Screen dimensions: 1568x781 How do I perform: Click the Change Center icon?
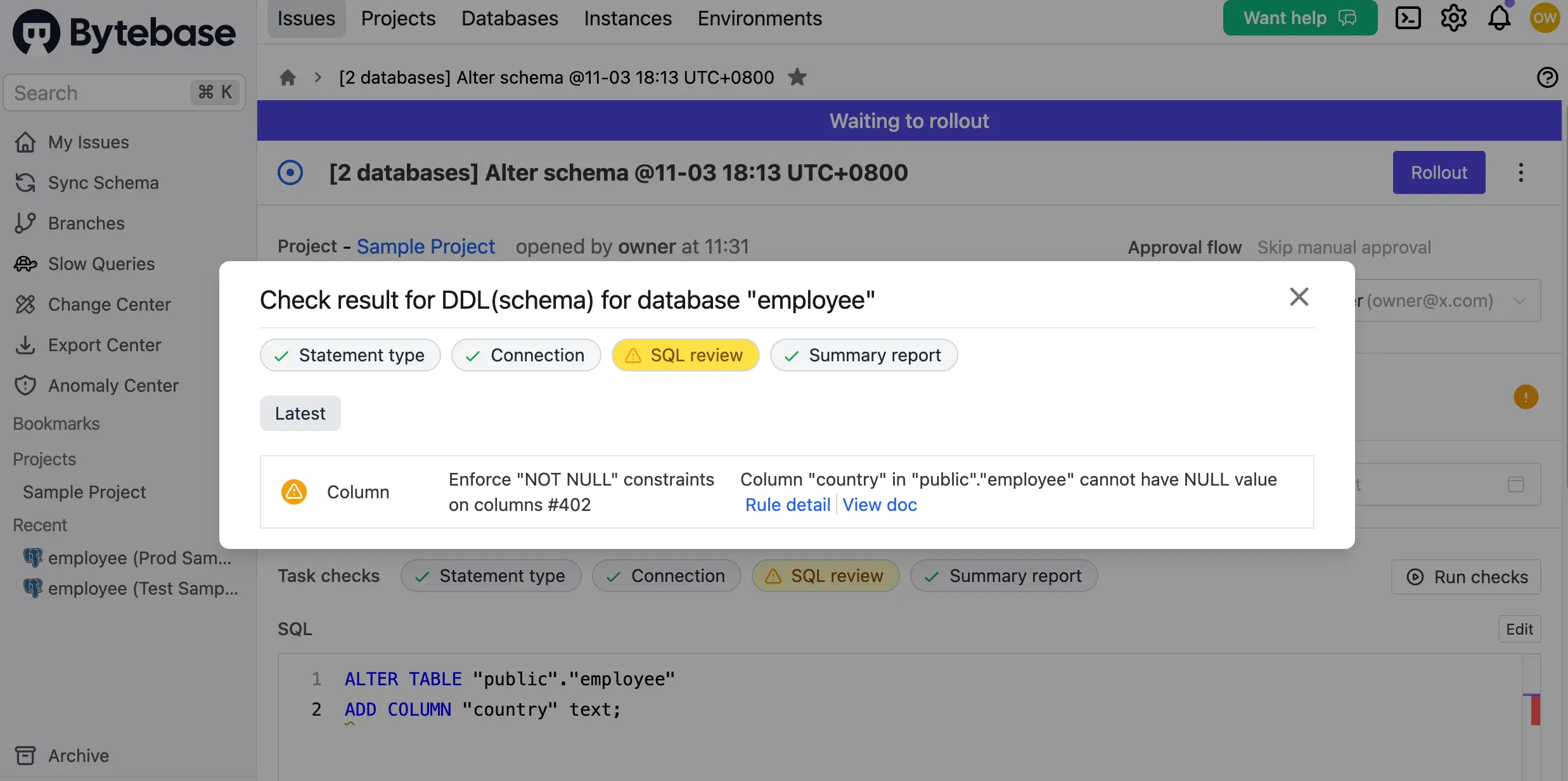25,304
